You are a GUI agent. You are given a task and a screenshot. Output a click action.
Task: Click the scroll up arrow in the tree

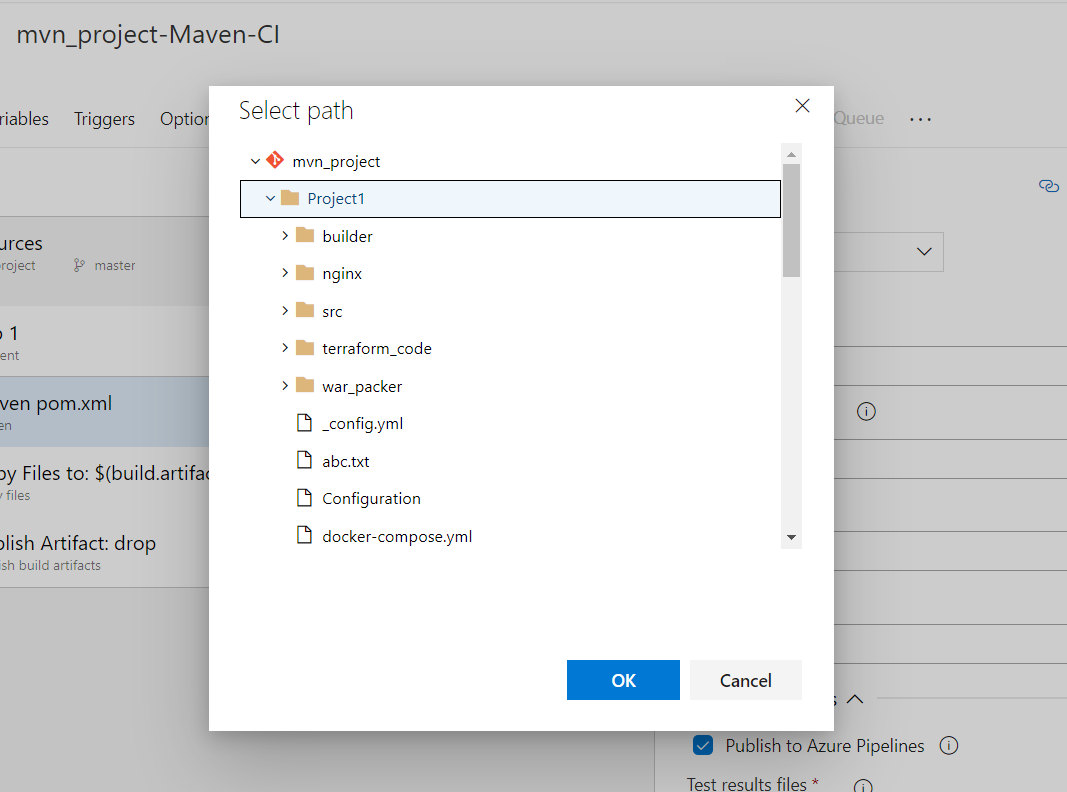[791, 154]
